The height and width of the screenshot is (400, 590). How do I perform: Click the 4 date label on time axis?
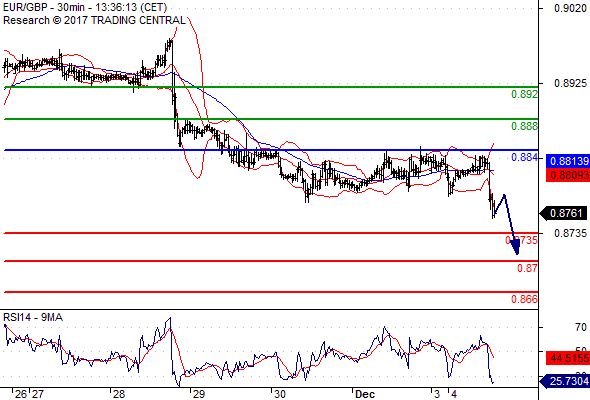[x=455, y=394]
